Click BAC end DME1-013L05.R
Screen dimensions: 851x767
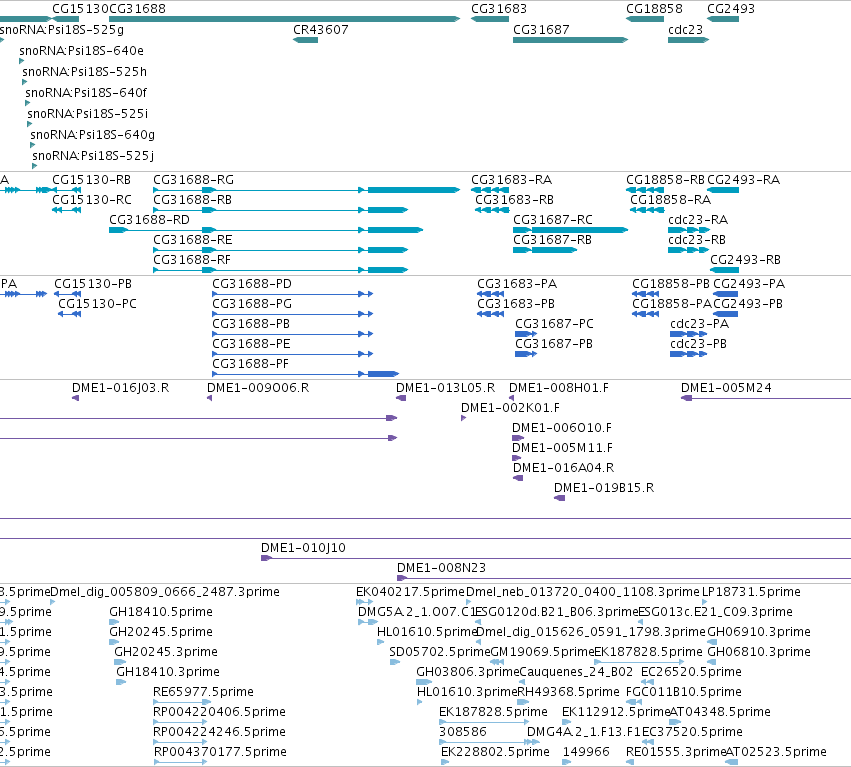coord(445,388)
